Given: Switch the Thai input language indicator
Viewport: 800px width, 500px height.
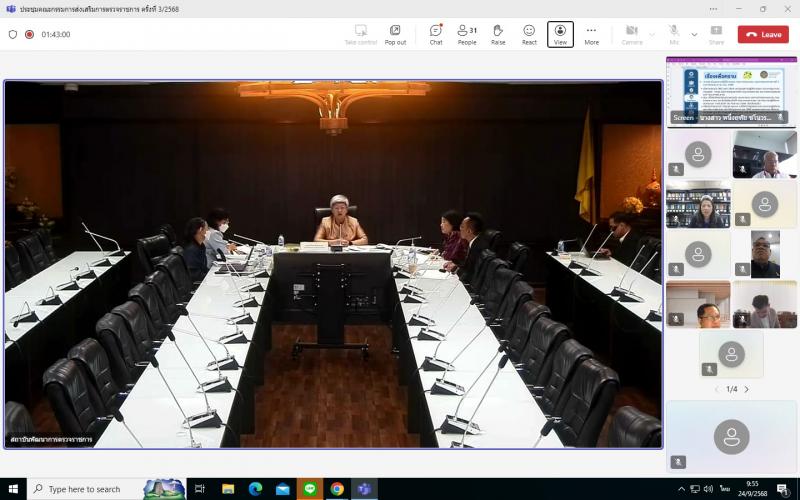Looking at the screenshot, I should [x=725, y=489].
